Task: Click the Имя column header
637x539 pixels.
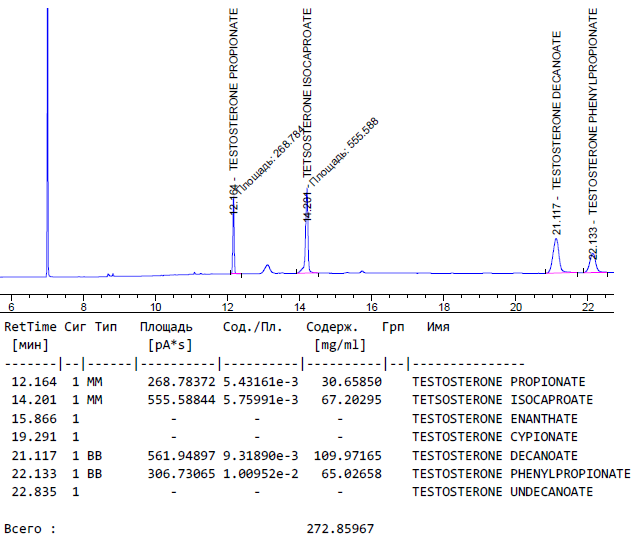Action: pos(438,327)
